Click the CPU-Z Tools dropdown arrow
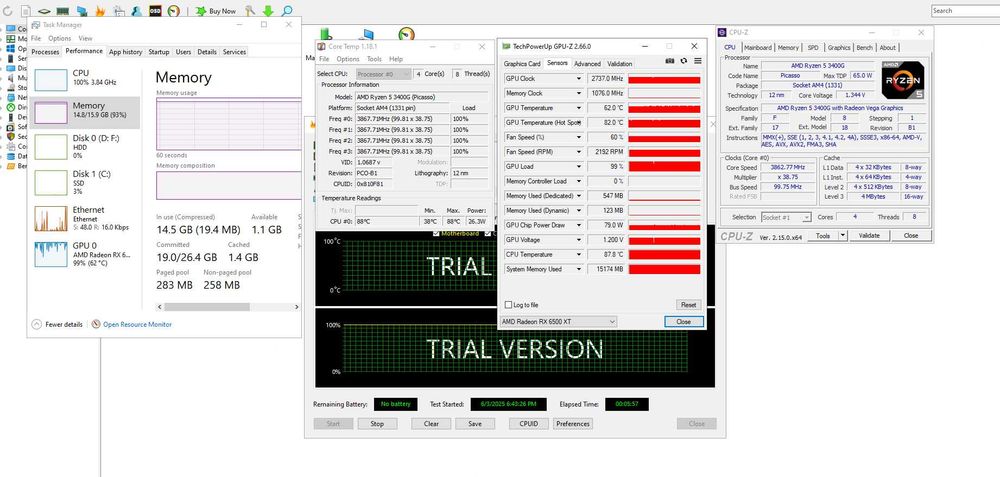Image resolution: width=1000 pixels, height=477 pixels. click(842, 235)
